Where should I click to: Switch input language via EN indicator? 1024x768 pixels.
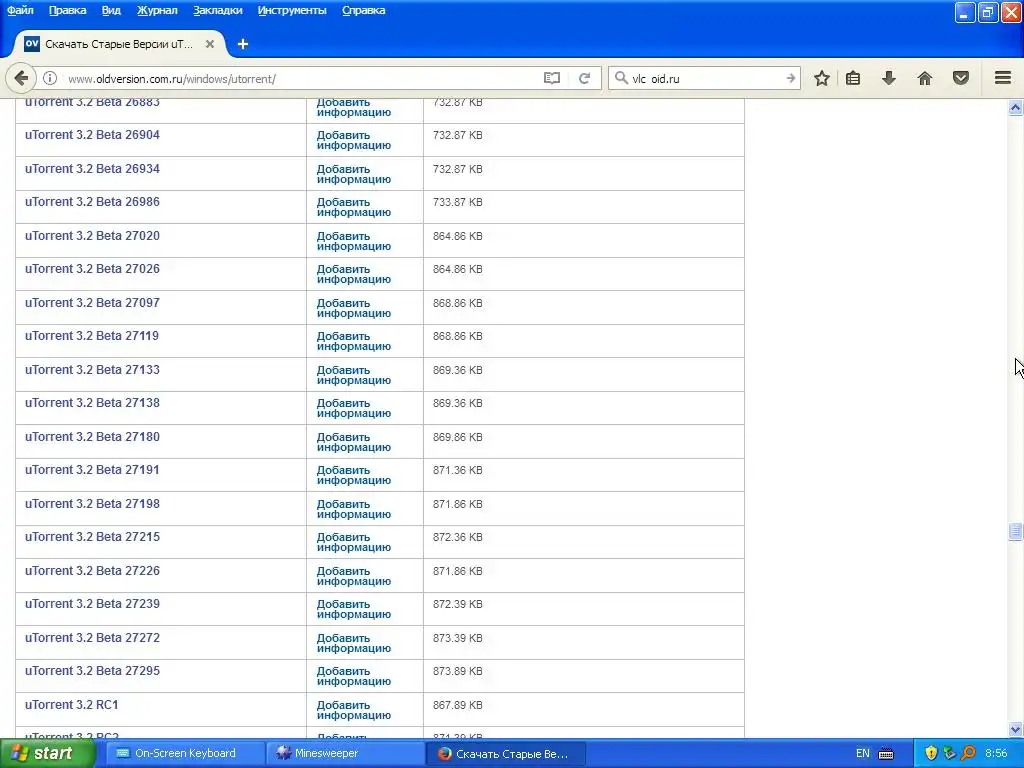[x=863, y=753]
